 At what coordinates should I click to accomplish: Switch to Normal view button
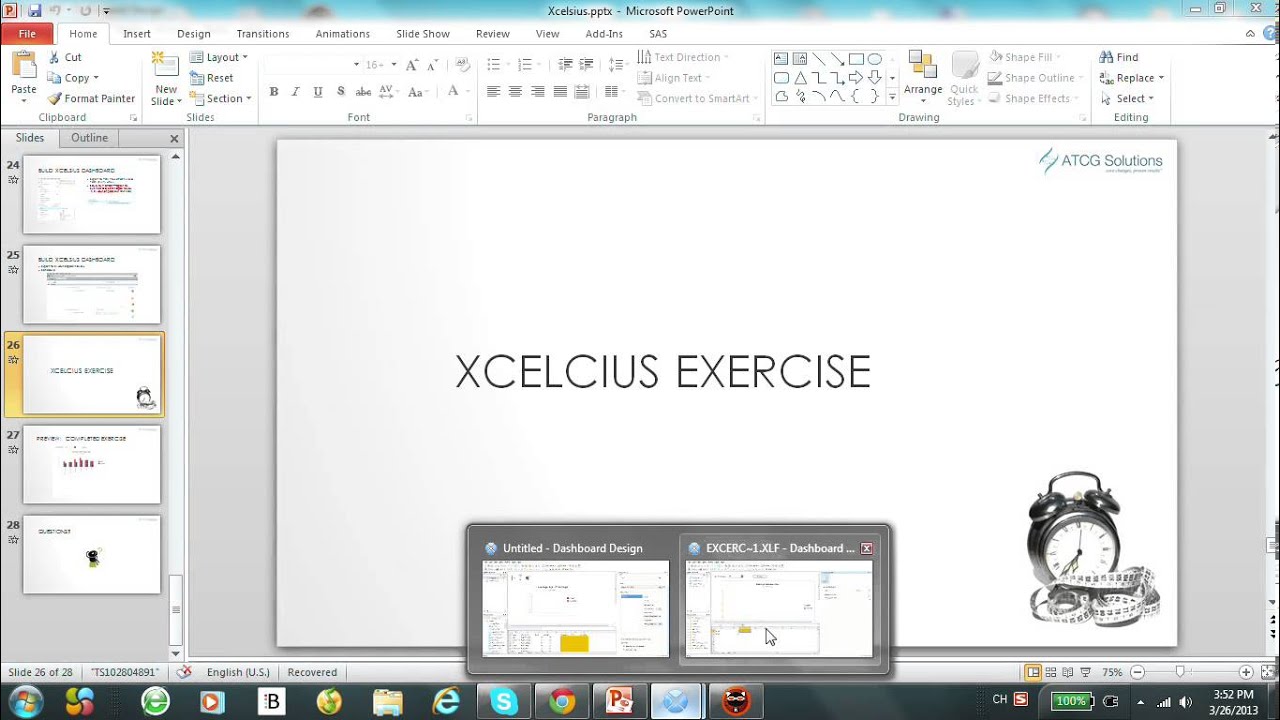pyautogui.click(x=1033, y=672)
